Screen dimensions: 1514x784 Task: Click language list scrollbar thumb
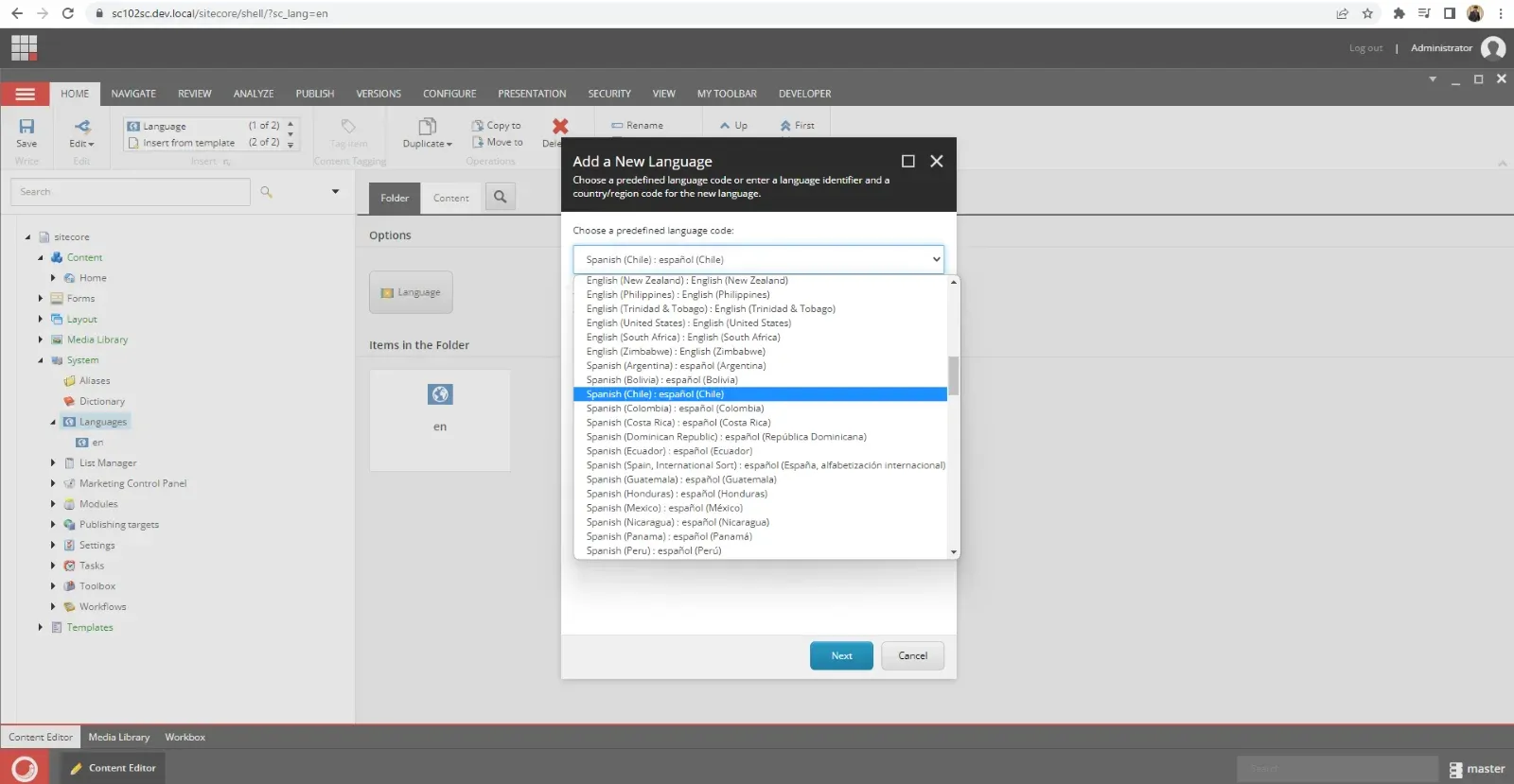coord(954,375)
